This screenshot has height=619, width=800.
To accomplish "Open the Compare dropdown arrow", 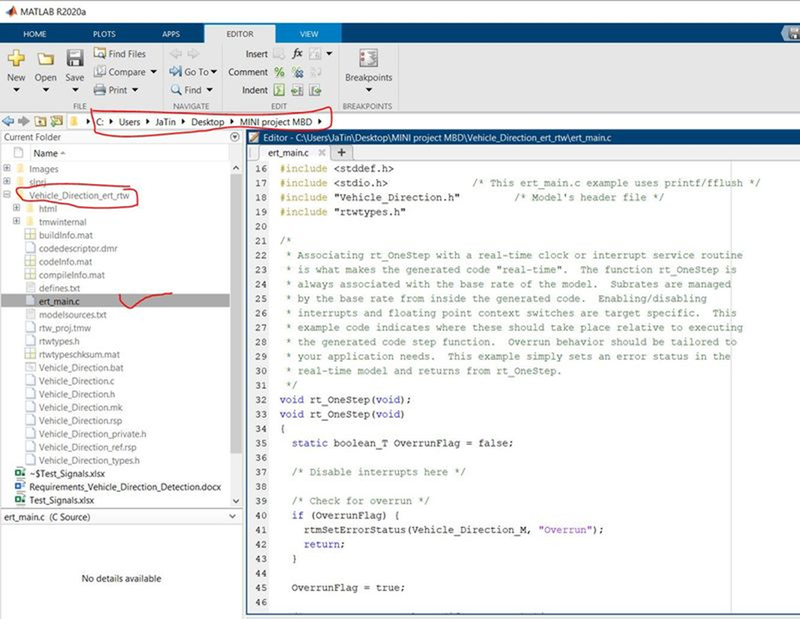I will click(153, 72).
